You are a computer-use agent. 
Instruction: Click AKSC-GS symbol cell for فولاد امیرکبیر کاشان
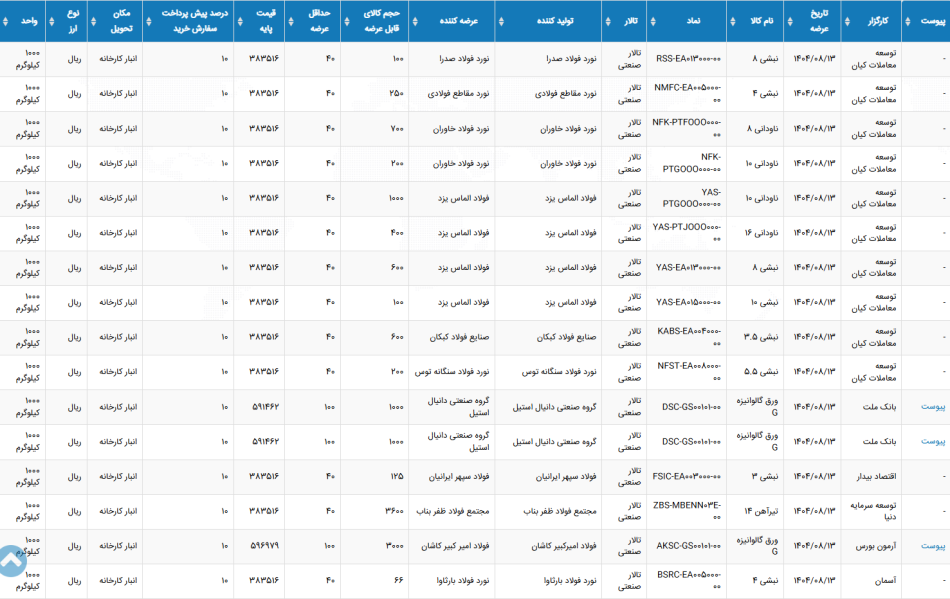point(688,546)
